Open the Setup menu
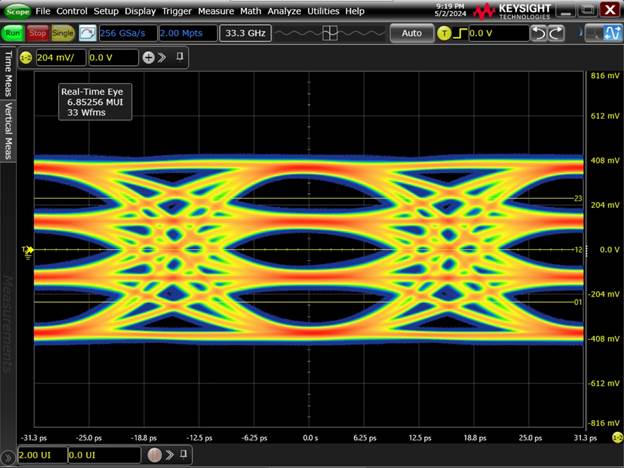 pos(106,11)
